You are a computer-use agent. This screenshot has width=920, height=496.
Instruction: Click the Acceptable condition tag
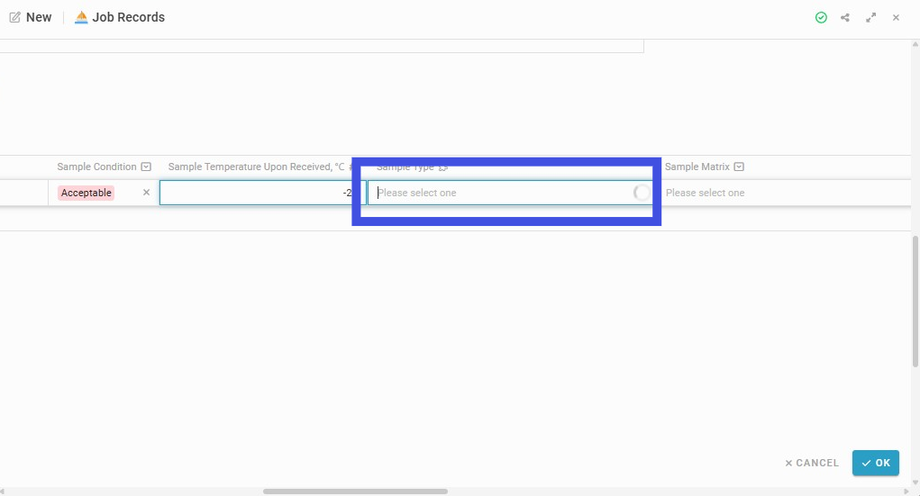(86, 193)
